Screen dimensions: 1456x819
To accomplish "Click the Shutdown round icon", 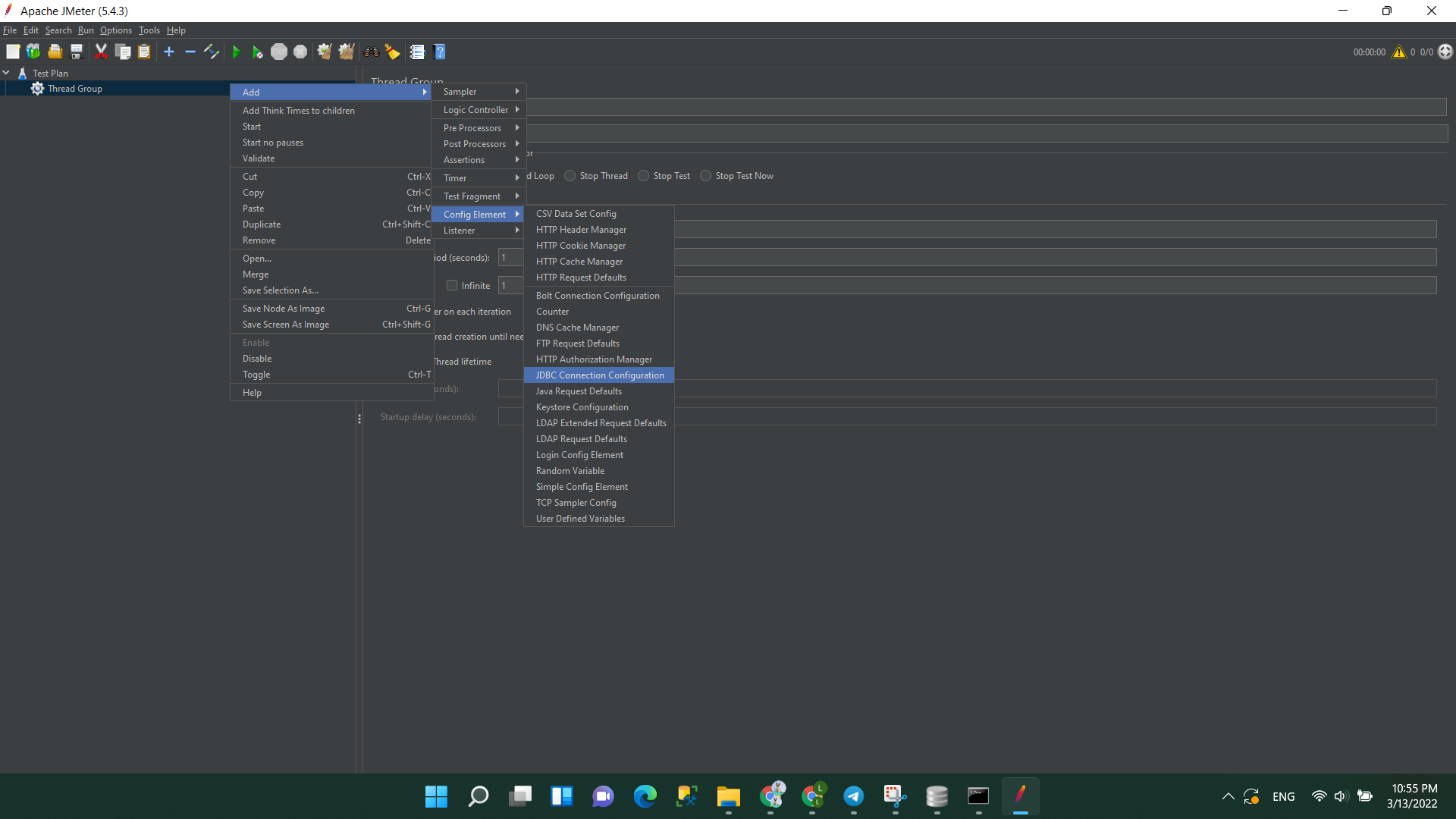I will tap(300, 52).
